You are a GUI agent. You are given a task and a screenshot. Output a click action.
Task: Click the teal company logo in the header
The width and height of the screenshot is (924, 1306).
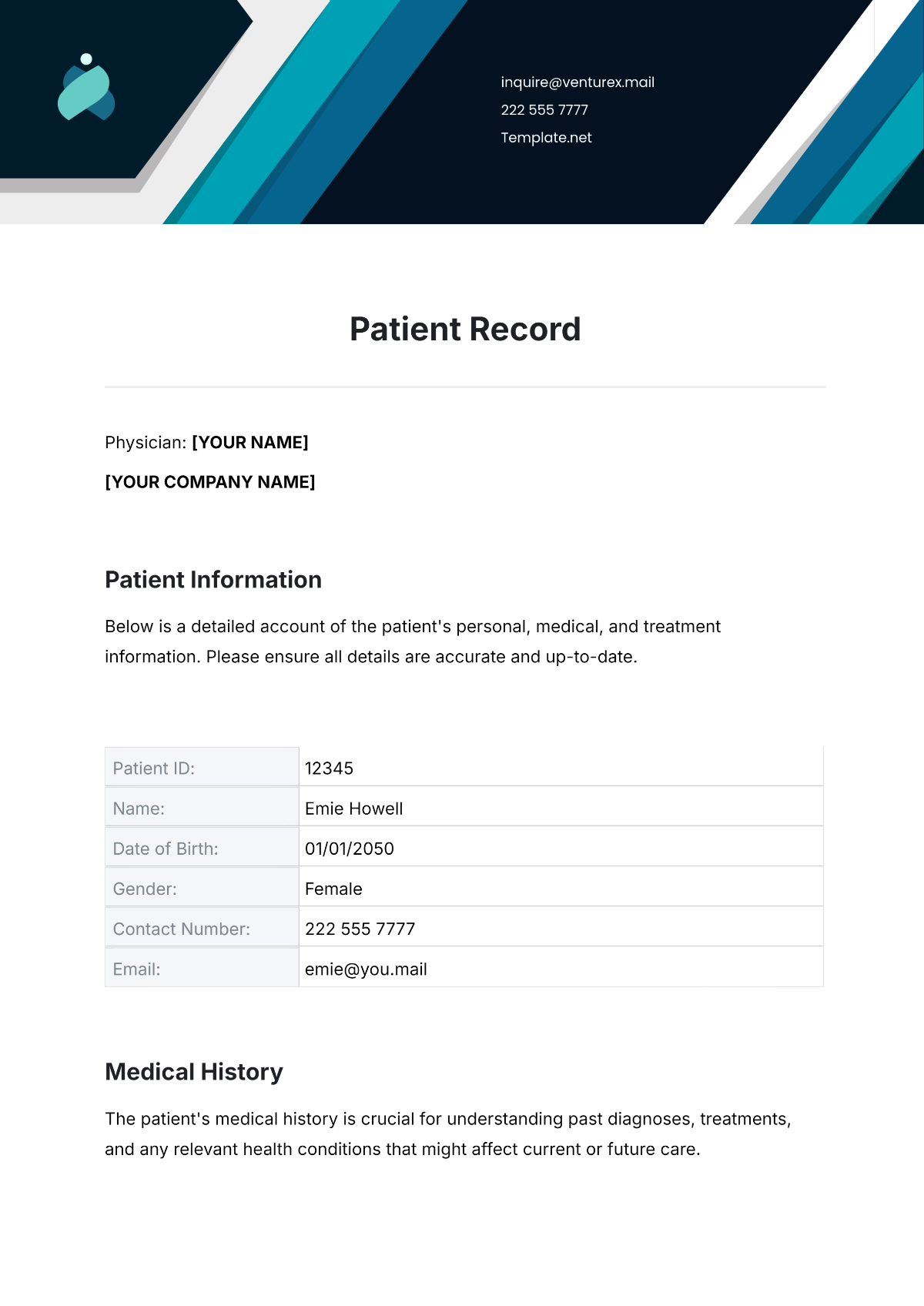click(x=86, y=88)
